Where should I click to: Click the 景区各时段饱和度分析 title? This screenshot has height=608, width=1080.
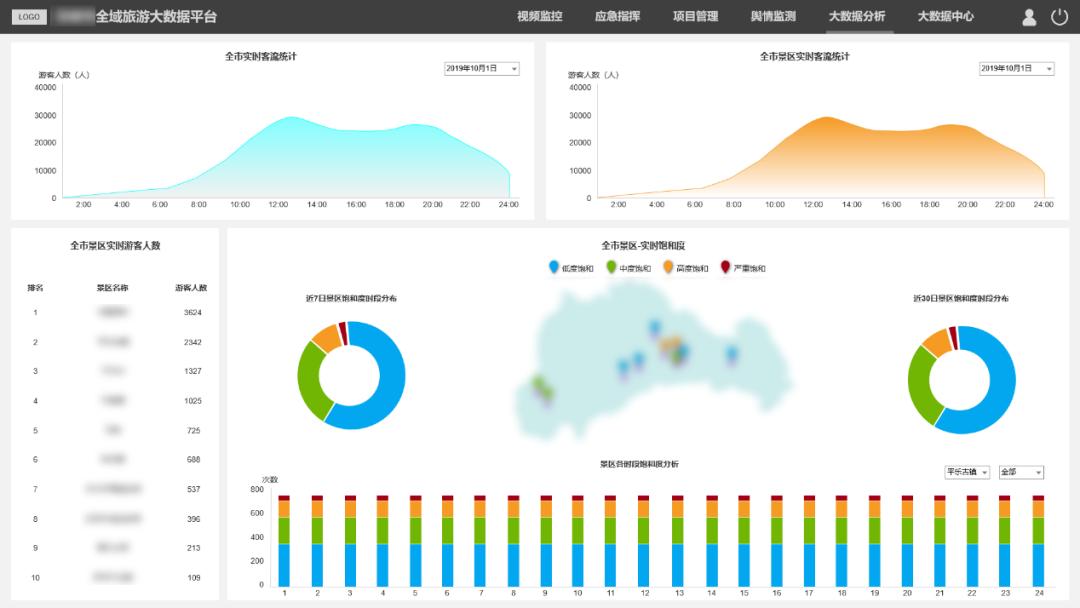pyautogui.click(x=639, y=464)
